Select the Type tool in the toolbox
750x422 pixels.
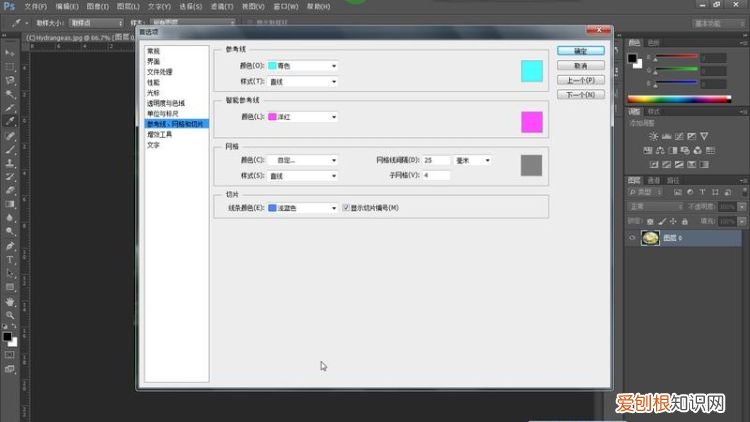[x=10, y=258]
